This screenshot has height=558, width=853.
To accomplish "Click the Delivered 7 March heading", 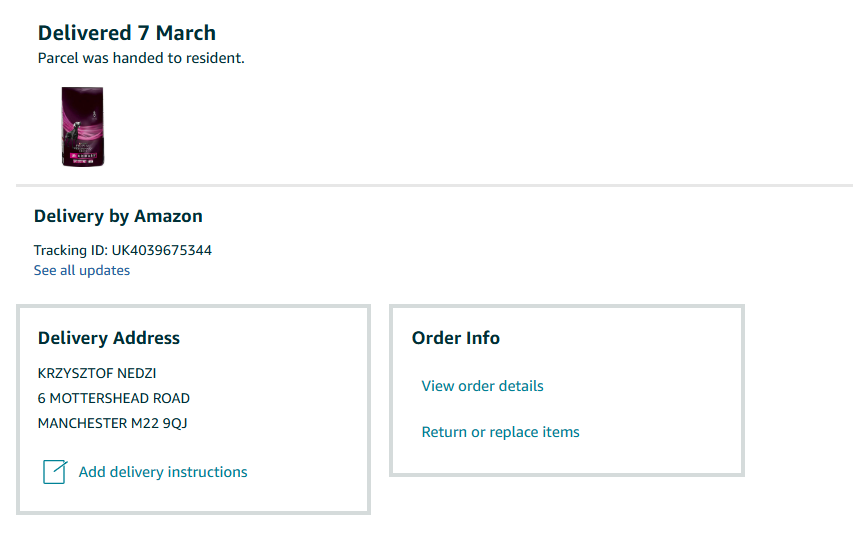I will pos(127,33).
